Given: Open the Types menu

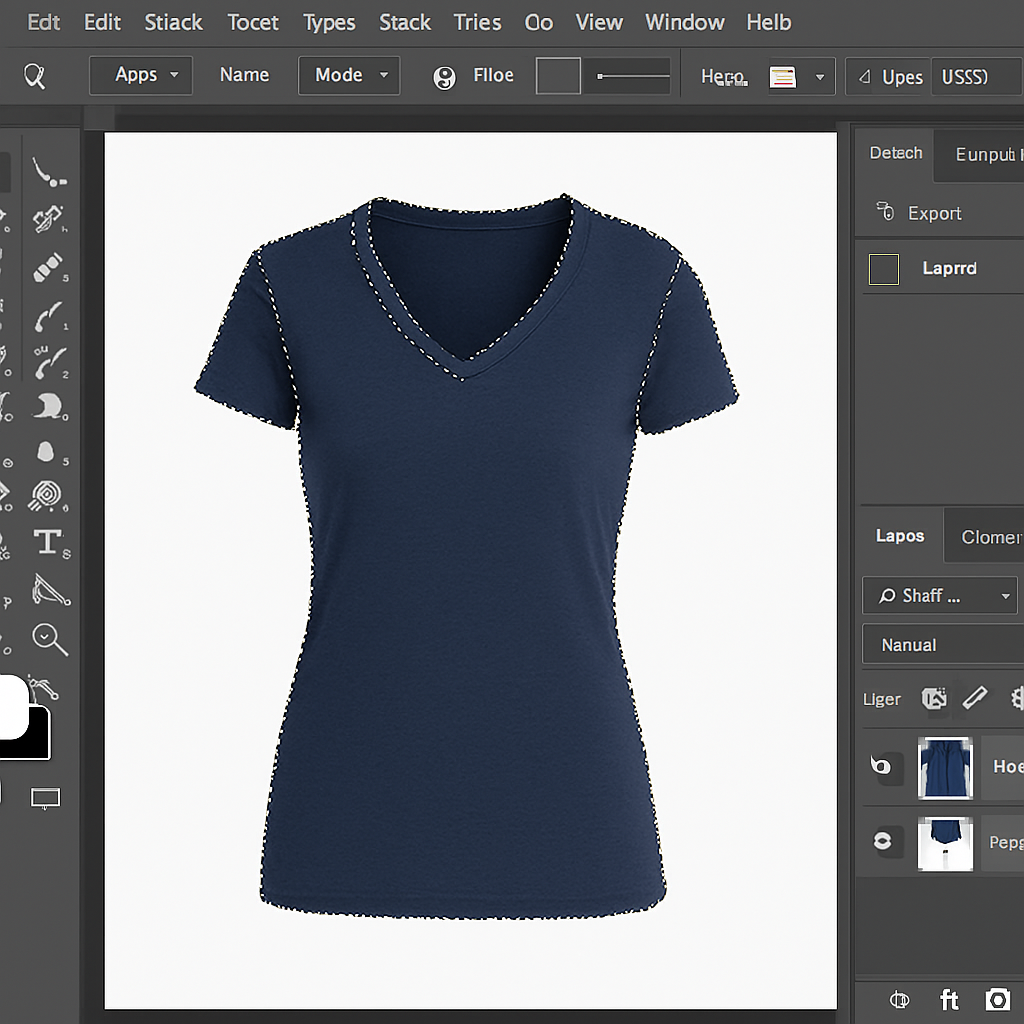Looking at the screenshot, I should point(329,23).
